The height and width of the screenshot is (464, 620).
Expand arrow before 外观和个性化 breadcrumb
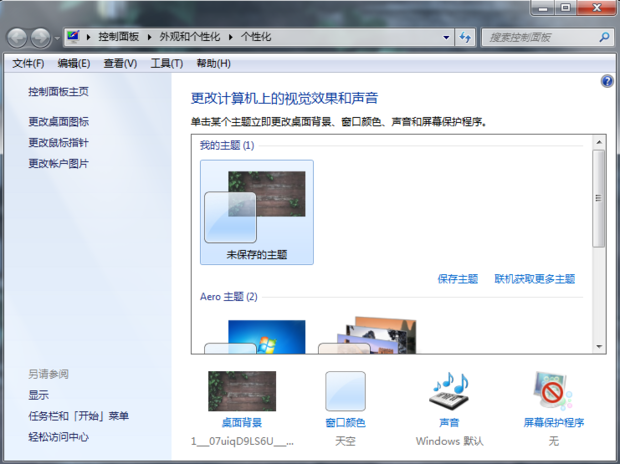point(149,37)
